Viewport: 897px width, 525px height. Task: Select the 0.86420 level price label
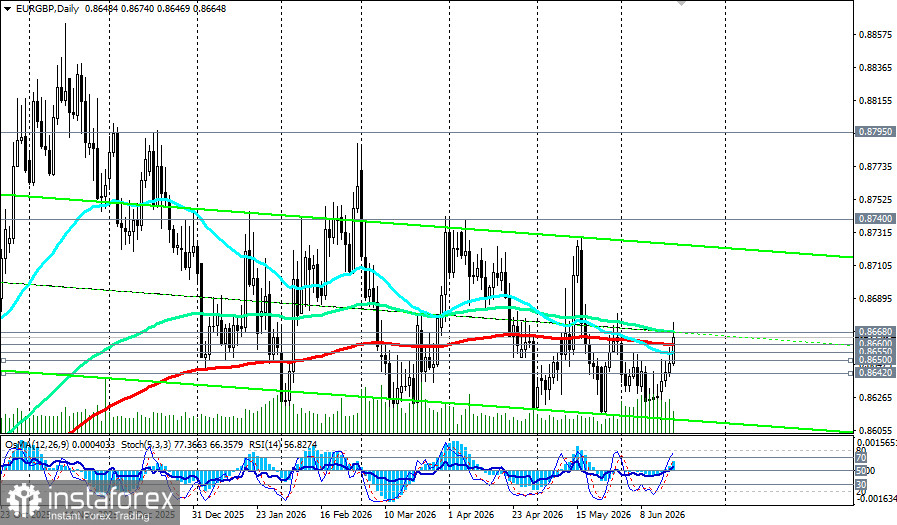pos(875,372)
